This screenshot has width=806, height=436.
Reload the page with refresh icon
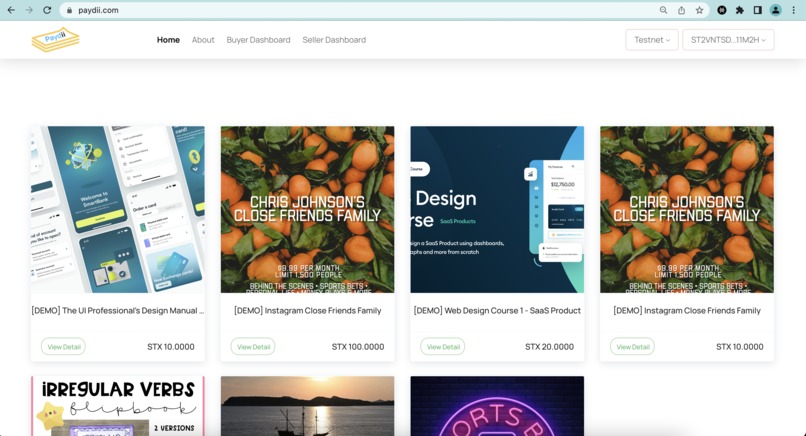click(x=47, y=10)
